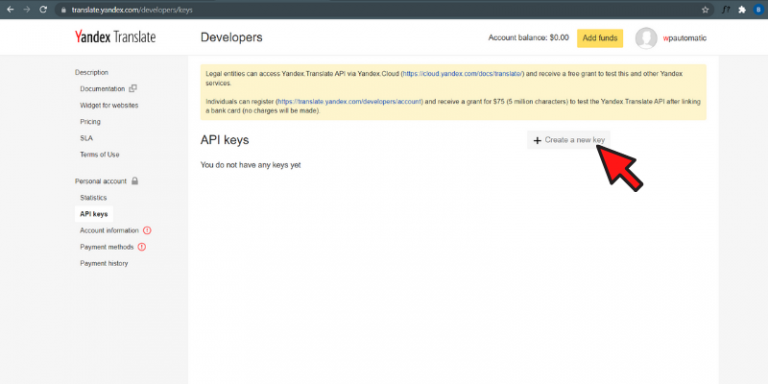
Task: Click "You do not have any keys yet" text
Action: tap(250, 166)
